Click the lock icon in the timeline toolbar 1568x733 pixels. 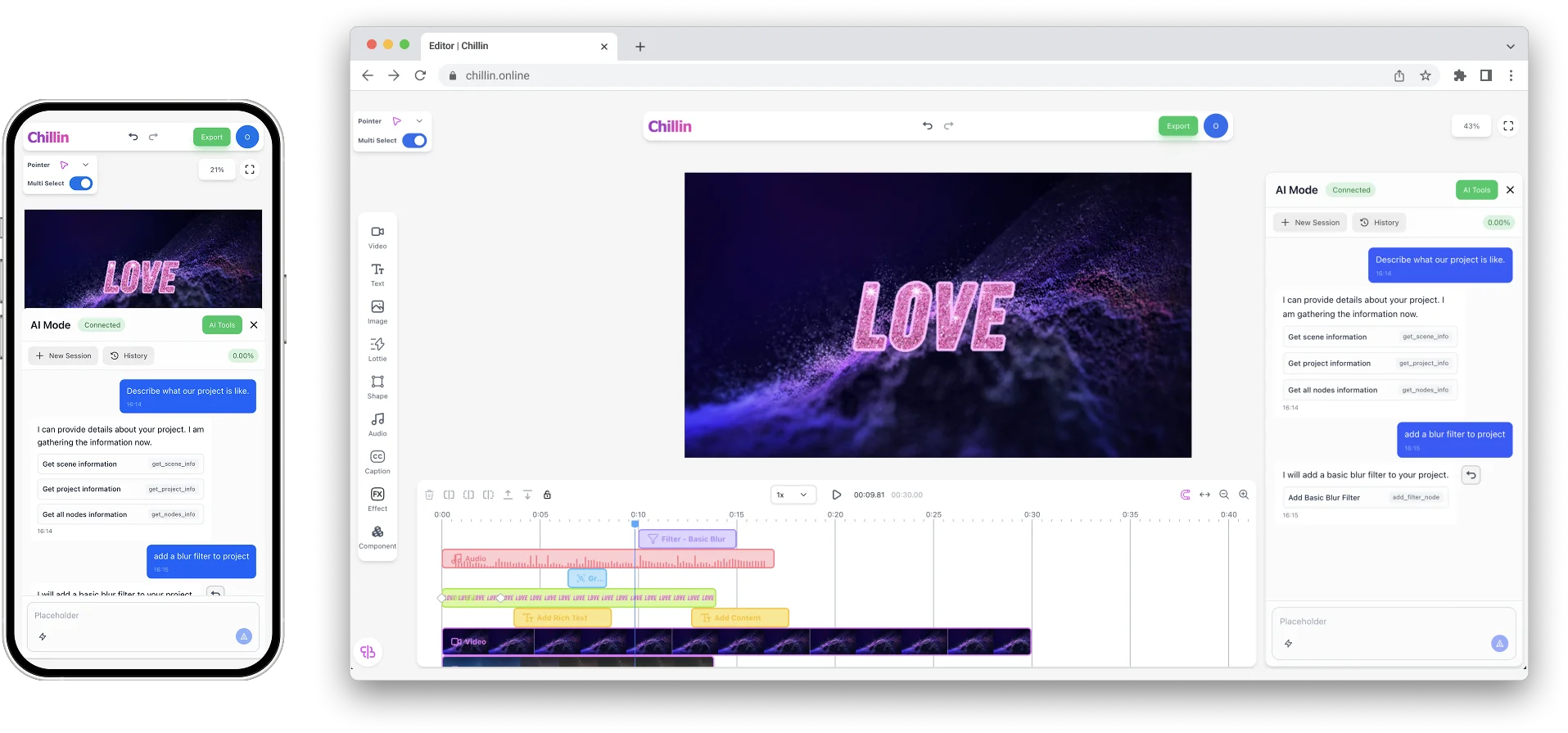point(547,495)
